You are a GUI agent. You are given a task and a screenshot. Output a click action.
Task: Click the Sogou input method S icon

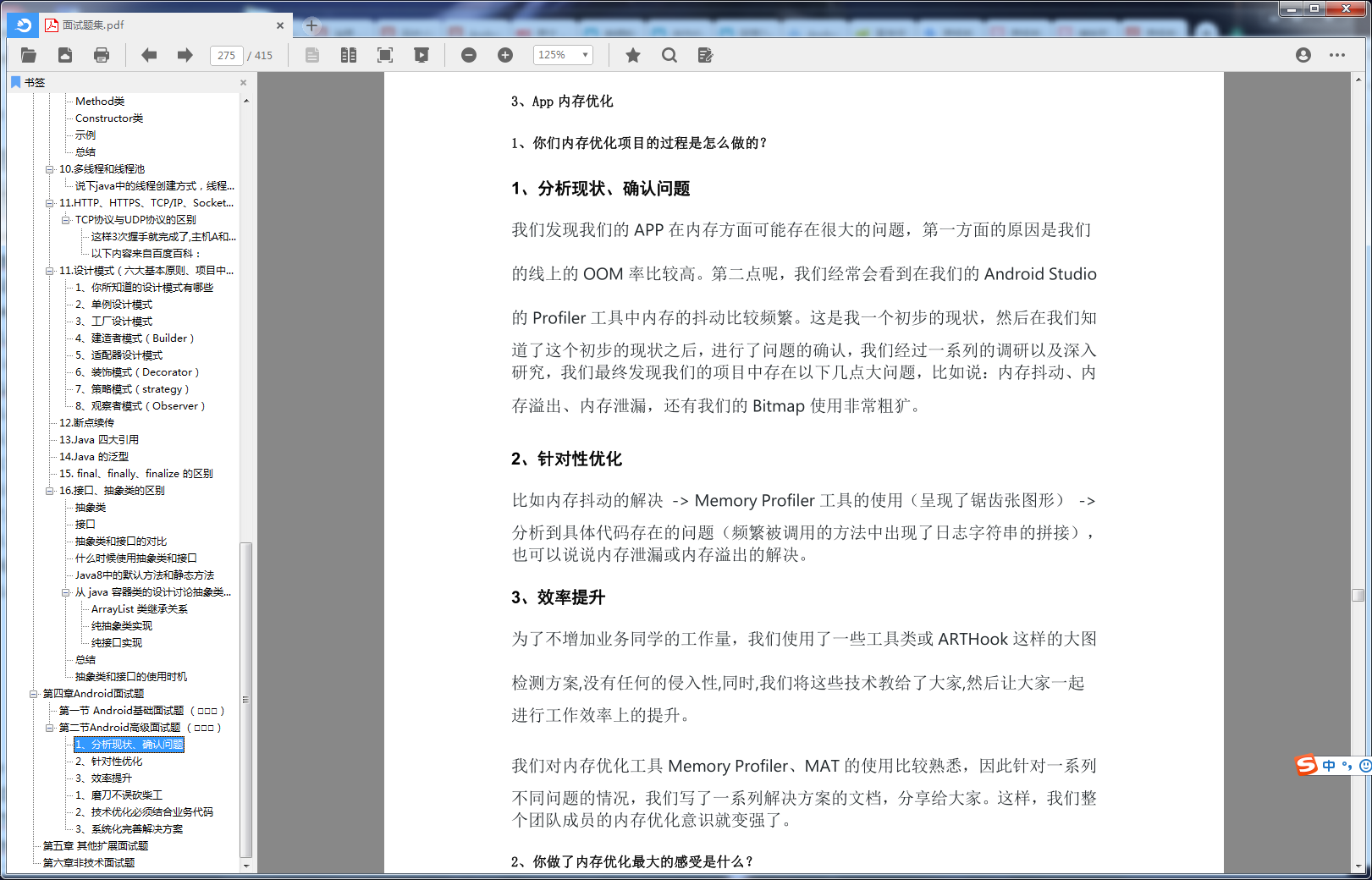click(x=1307, y=765)
